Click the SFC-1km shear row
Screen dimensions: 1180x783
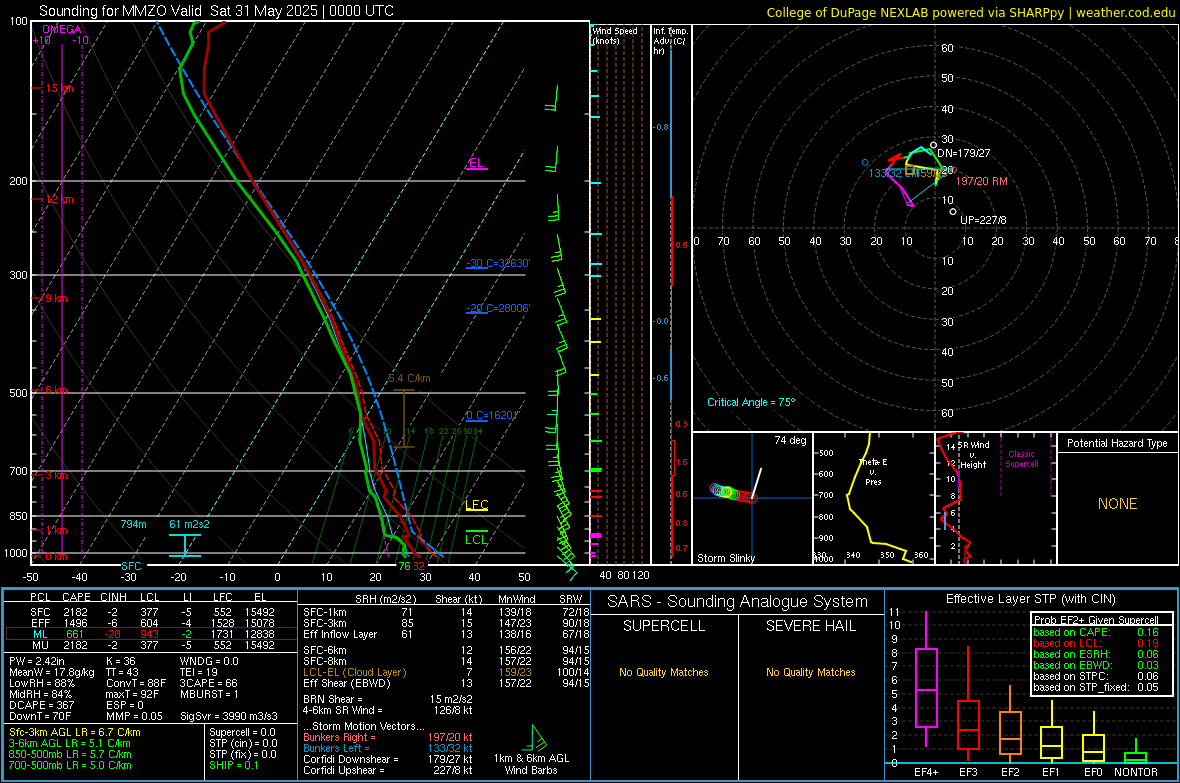(x=446, y=612)
